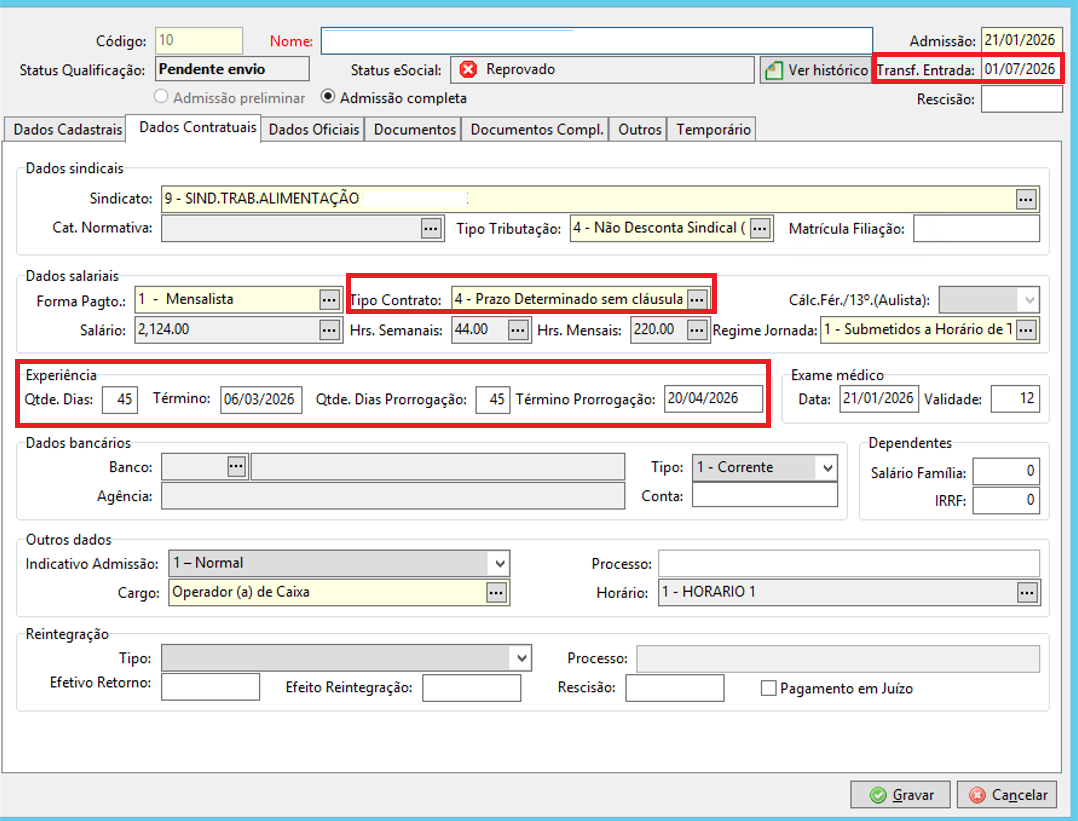Click the Reintegração Rescisão field
Screen dimensions: 1078x821
coord(674,688)
